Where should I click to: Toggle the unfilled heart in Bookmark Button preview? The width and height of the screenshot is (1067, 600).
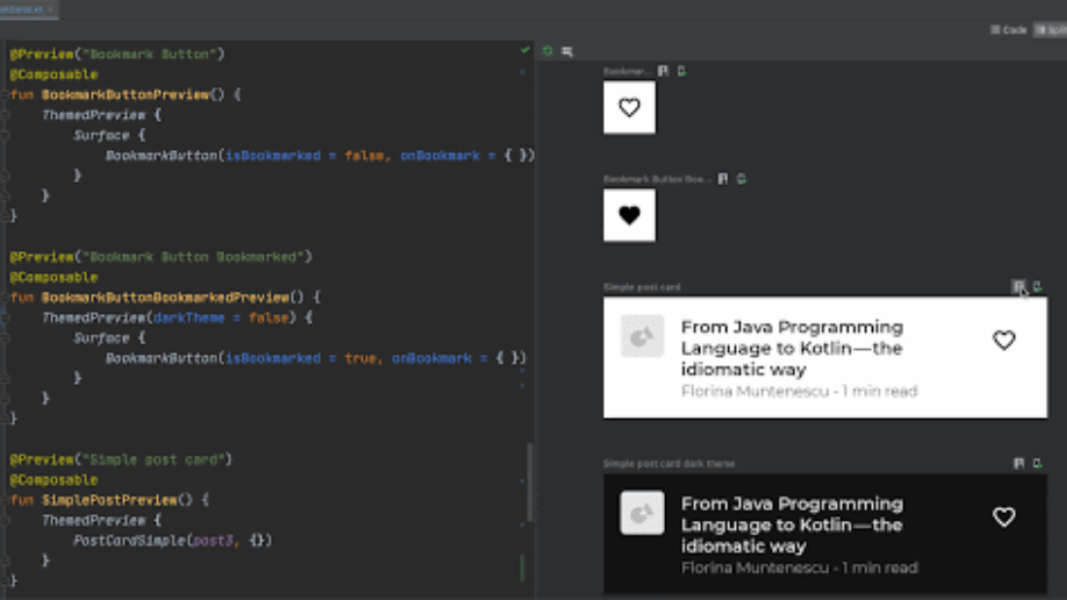pyautogui.click(x=629, y=107)
